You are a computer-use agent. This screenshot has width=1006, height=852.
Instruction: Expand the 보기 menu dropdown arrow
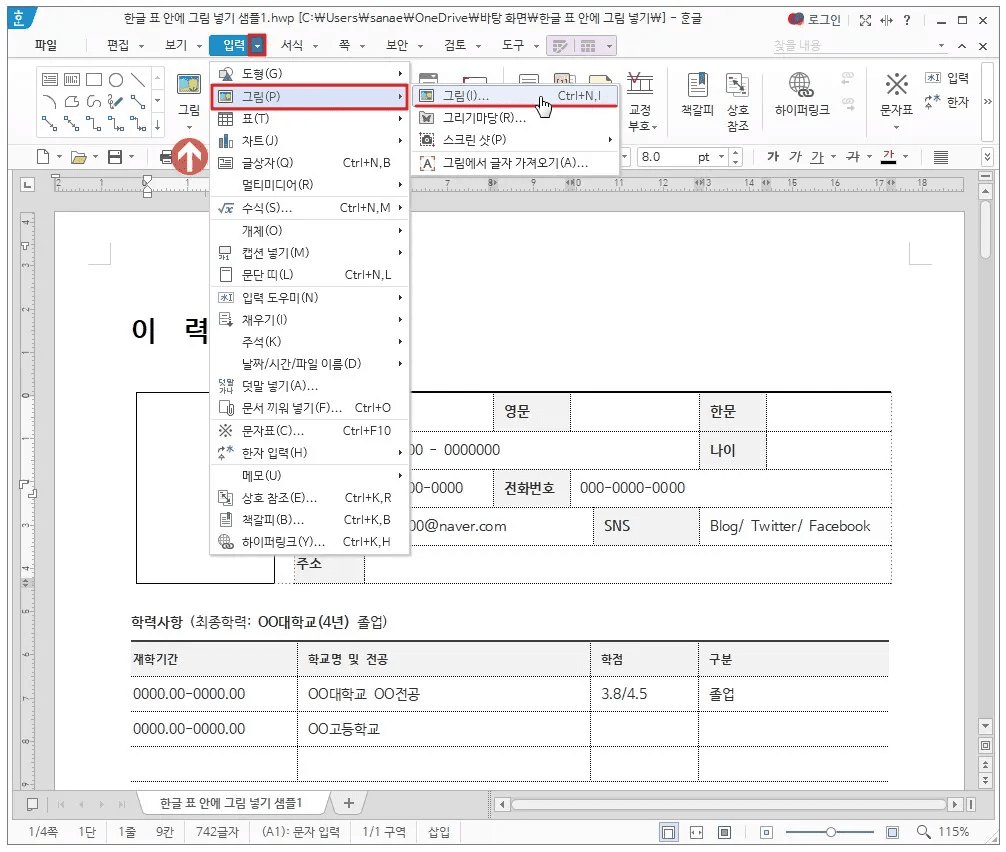(199, 46)
